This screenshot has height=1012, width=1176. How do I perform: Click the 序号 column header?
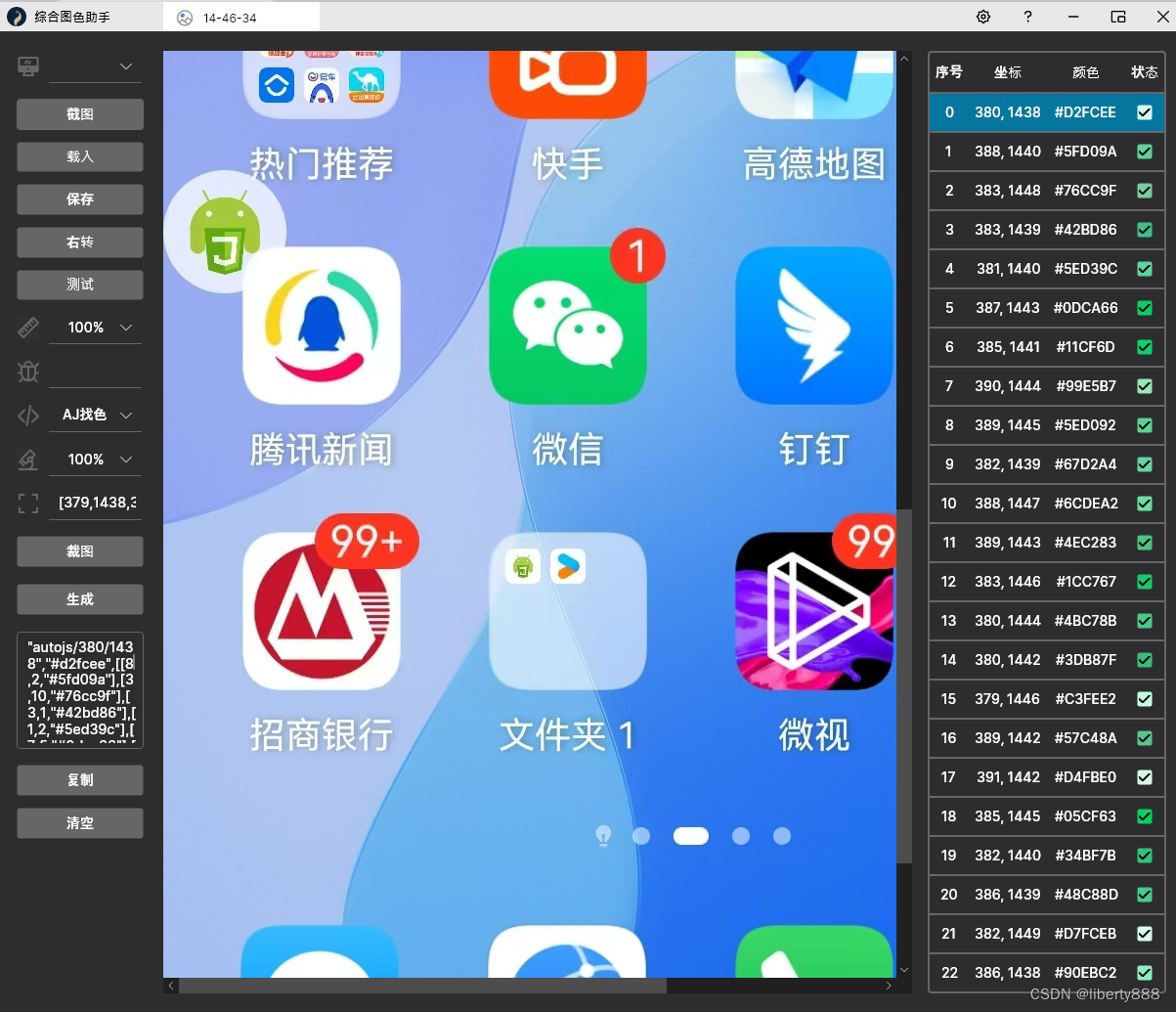[949, 72]
